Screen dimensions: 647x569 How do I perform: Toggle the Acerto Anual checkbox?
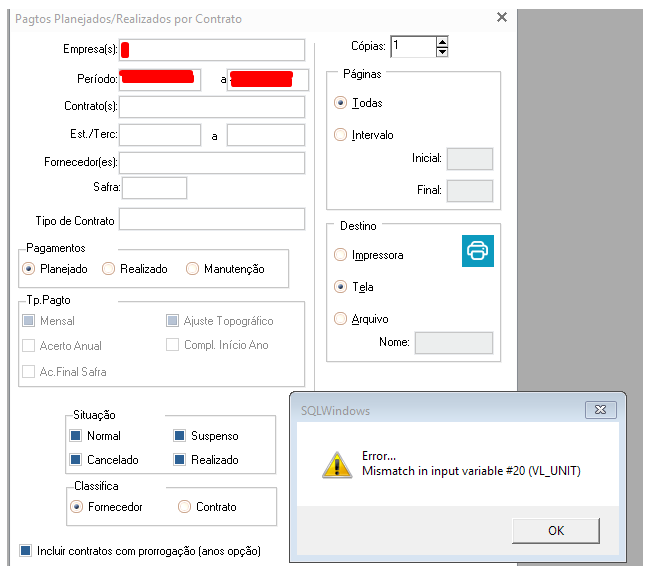pyautogui.click(x=28, y=345)
